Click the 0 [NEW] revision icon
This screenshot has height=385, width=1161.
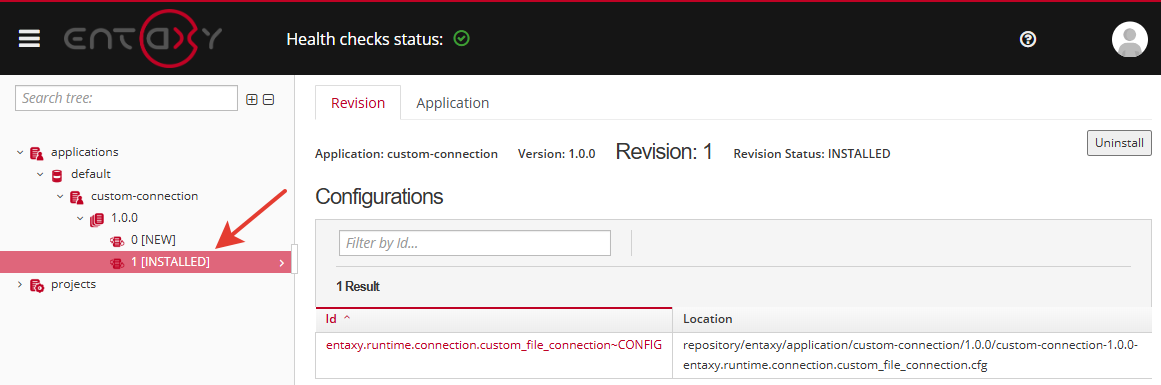[116, 241]
